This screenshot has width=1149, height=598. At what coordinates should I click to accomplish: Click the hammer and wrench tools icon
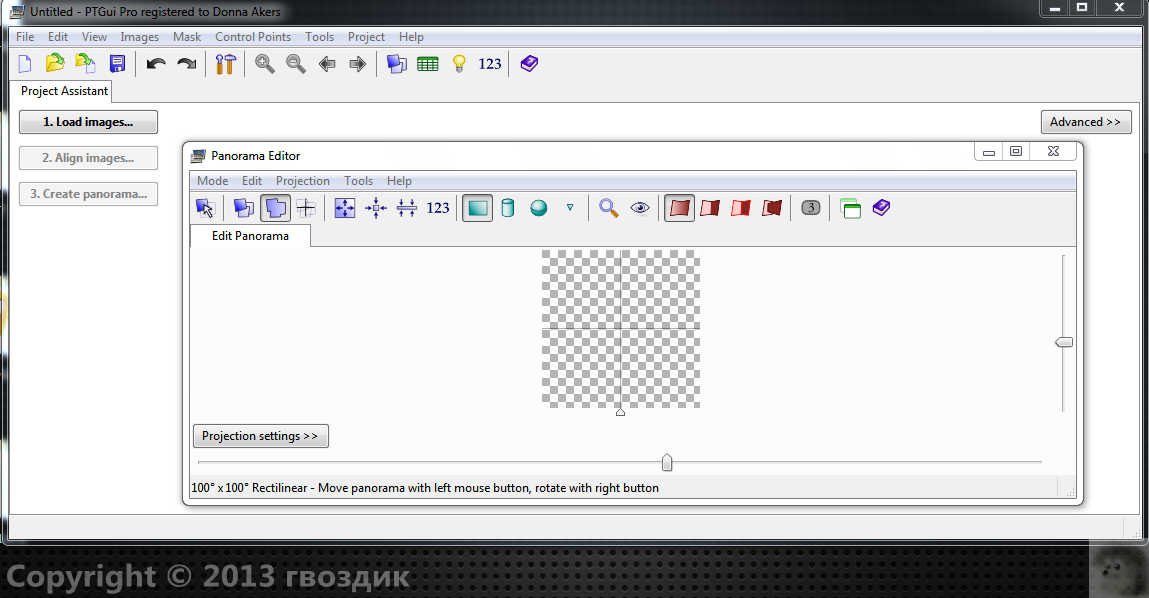click(x=225, y=64)
